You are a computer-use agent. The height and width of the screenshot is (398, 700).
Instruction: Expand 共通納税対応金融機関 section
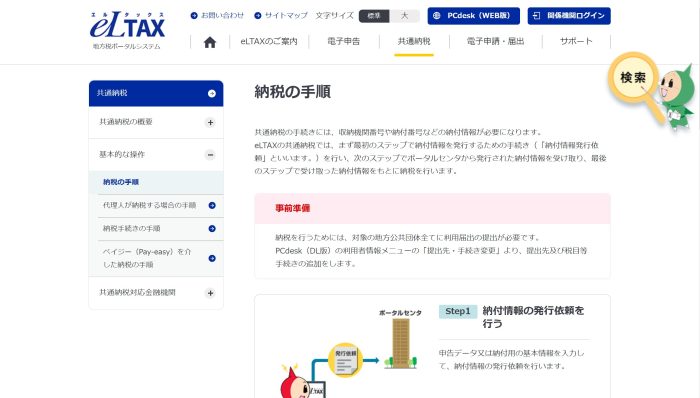156,293
